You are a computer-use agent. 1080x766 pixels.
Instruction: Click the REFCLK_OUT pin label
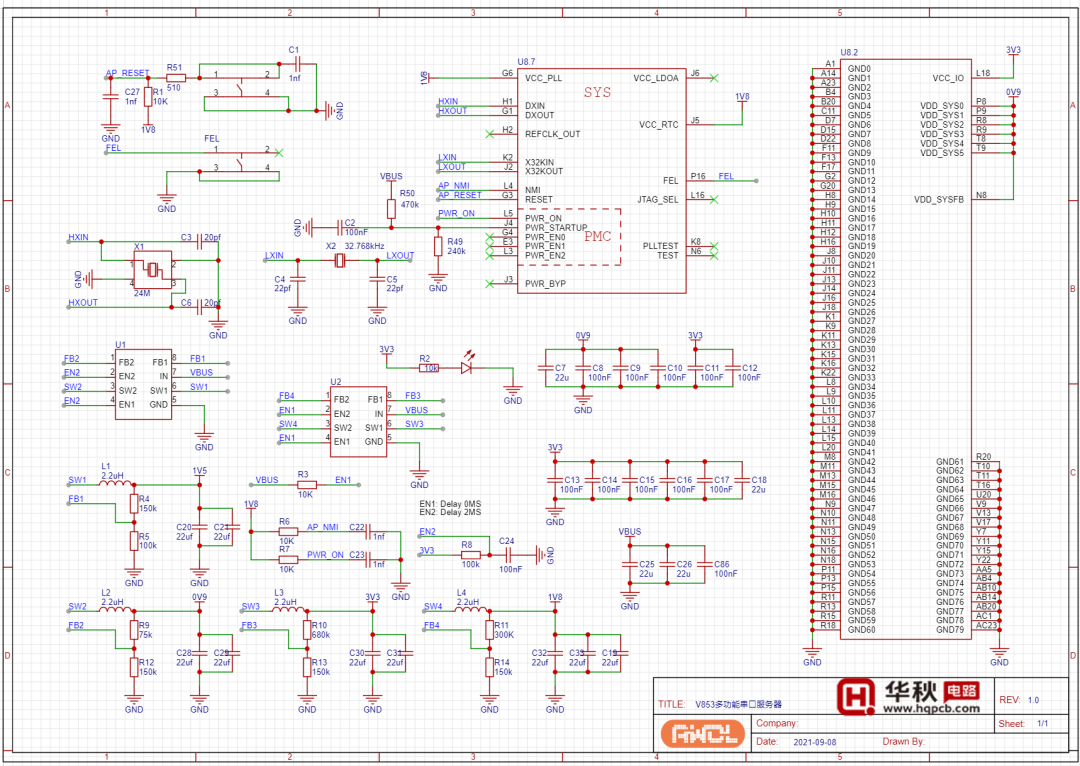[x=552, y=134]
